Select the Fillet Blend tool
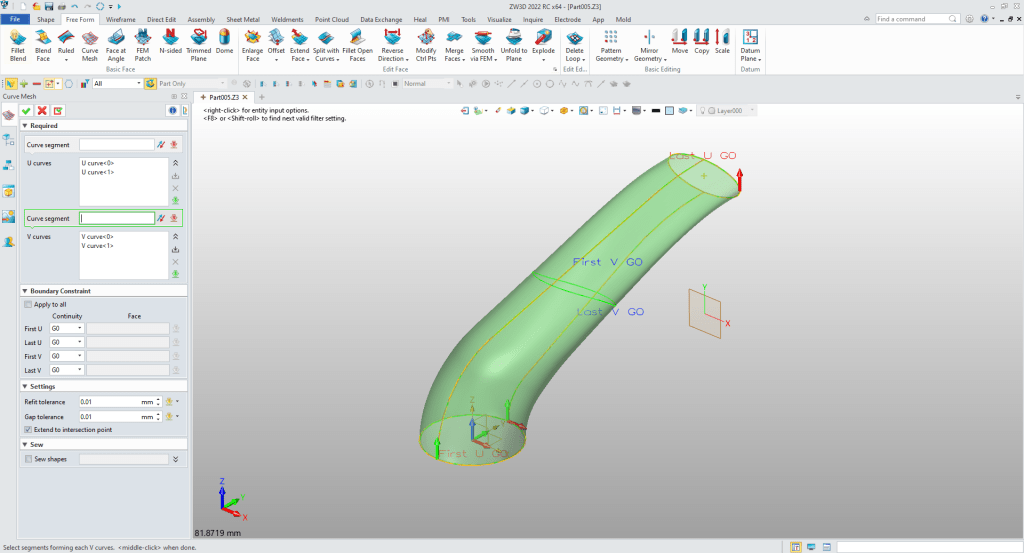Image resolution: width=1024 pixels, height=553 pixels. [18, 44]
